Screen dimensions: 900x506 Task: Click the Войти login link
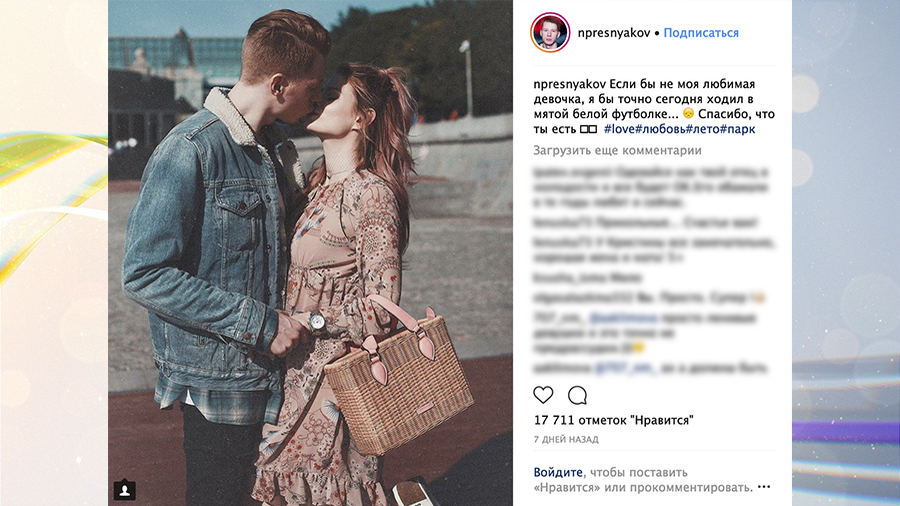(x=557, y=472)
